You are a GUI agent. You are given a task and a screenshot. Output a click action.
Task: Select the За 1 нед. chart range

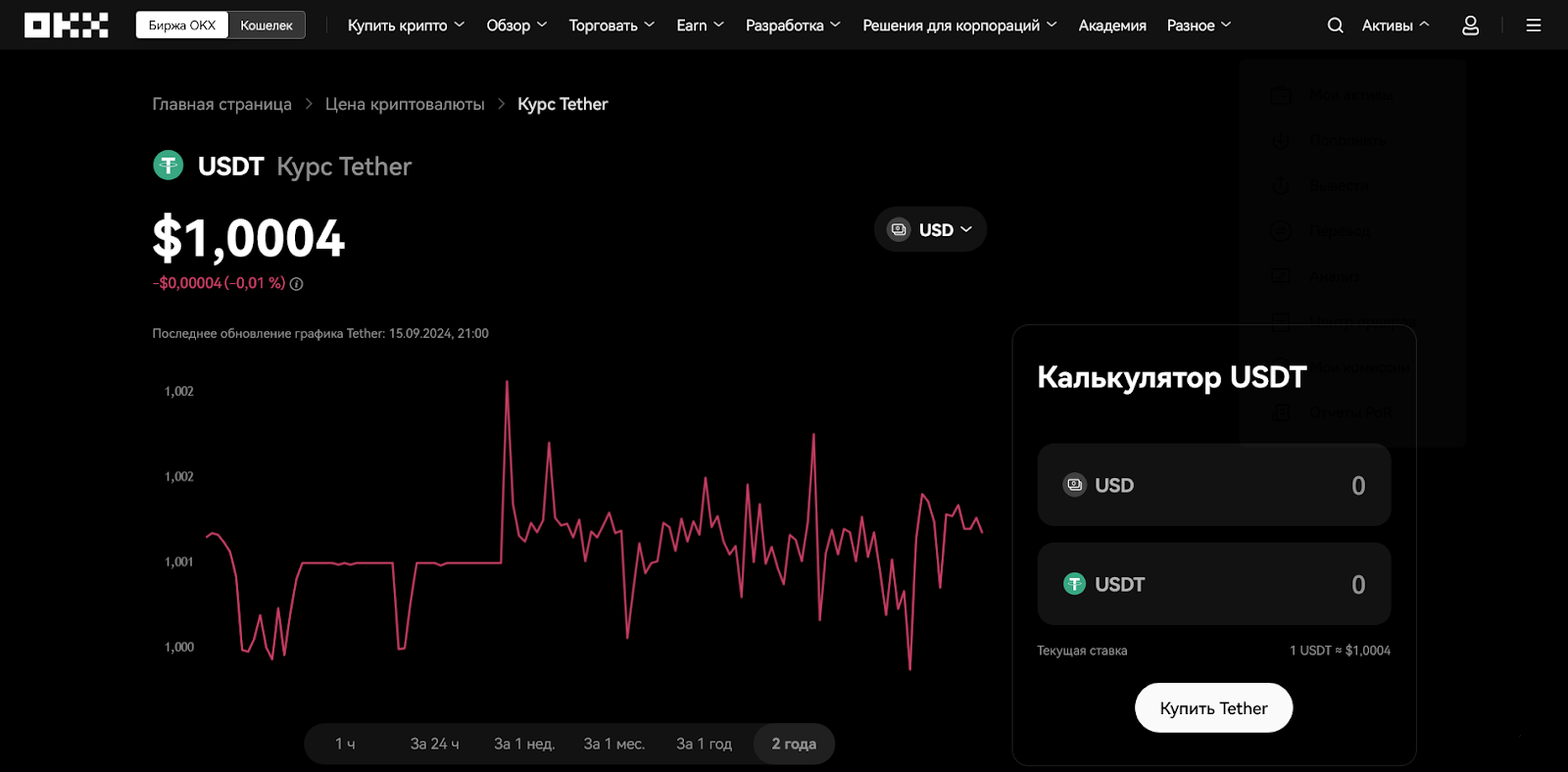[x=524, y=744]
